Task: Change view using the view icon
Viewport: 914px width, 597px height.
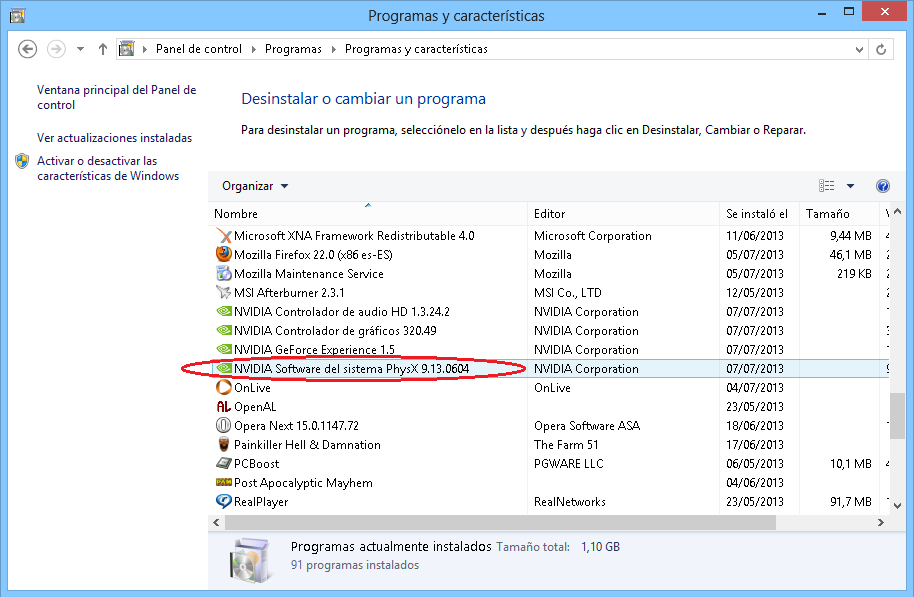Action: click(x=827, y=186)
